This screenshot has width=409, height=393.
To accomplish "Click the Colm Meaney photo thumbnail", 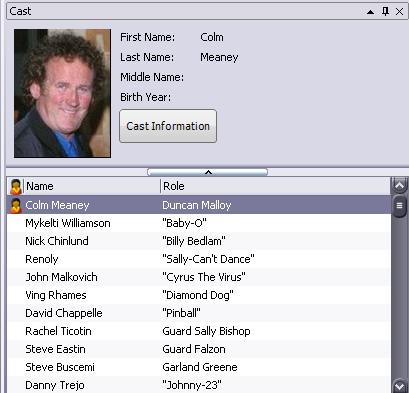I will coord(62,93).
